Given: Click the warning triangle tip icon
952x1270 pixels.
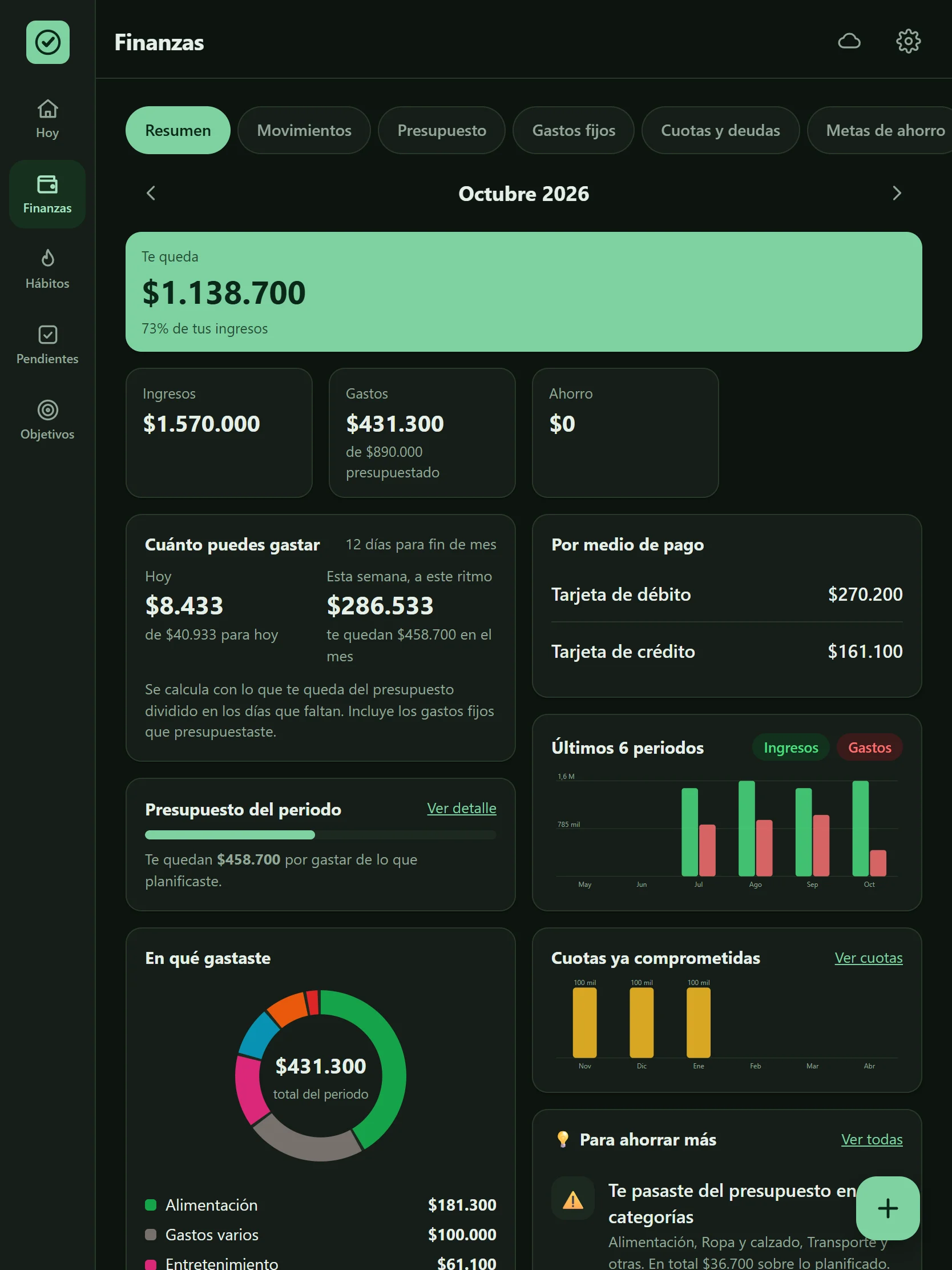Looking at the screenshot, I should (572, 1199).
